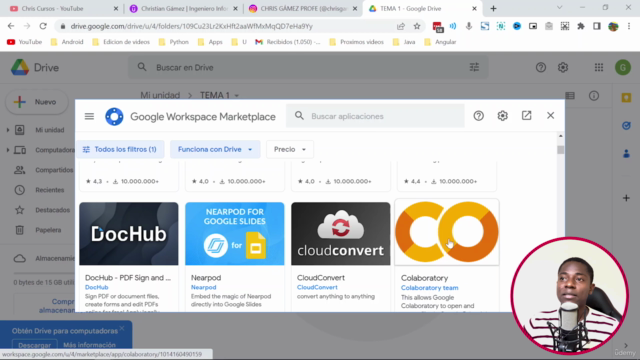Open the Angular bookmarks folder
640x360 pixels.
(x=440, y=42)
